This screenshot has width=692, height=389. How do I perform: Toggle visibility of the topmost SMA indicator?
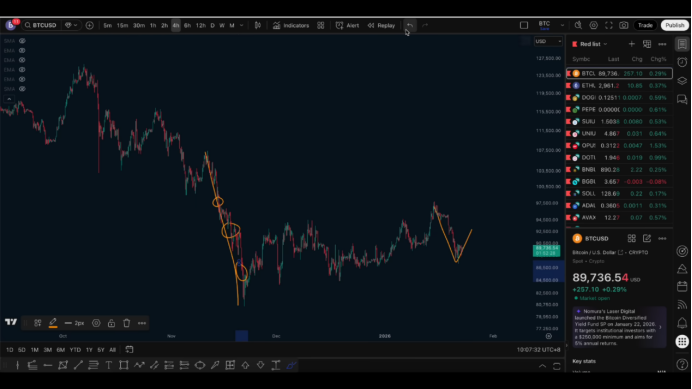point(22,41)
